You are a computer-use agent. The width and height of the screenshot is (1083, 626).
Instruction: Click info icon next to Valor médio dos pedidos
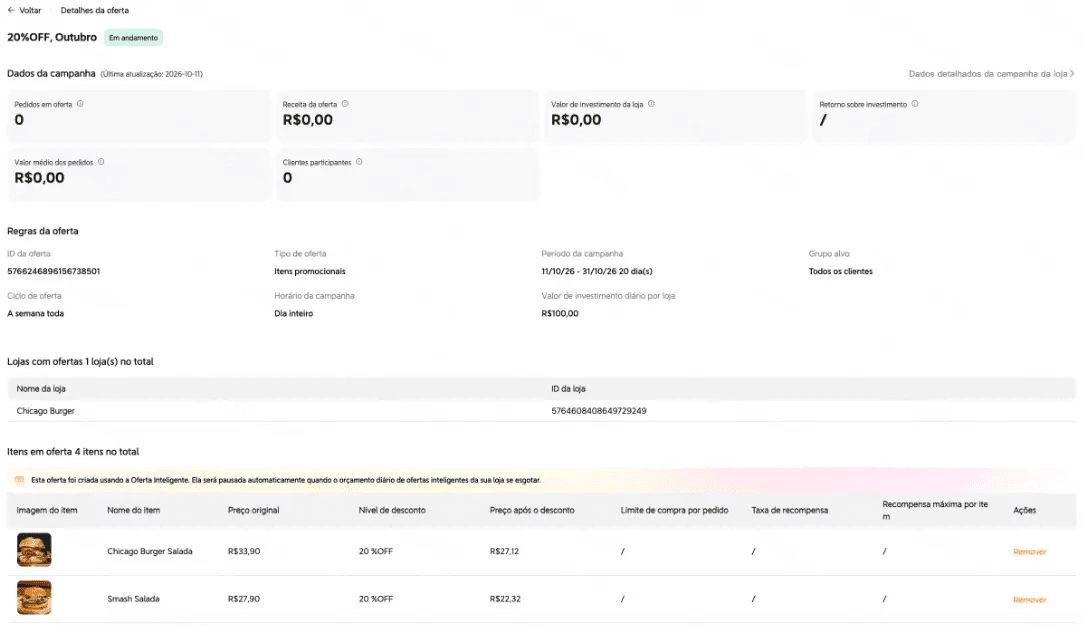[101, 162]
